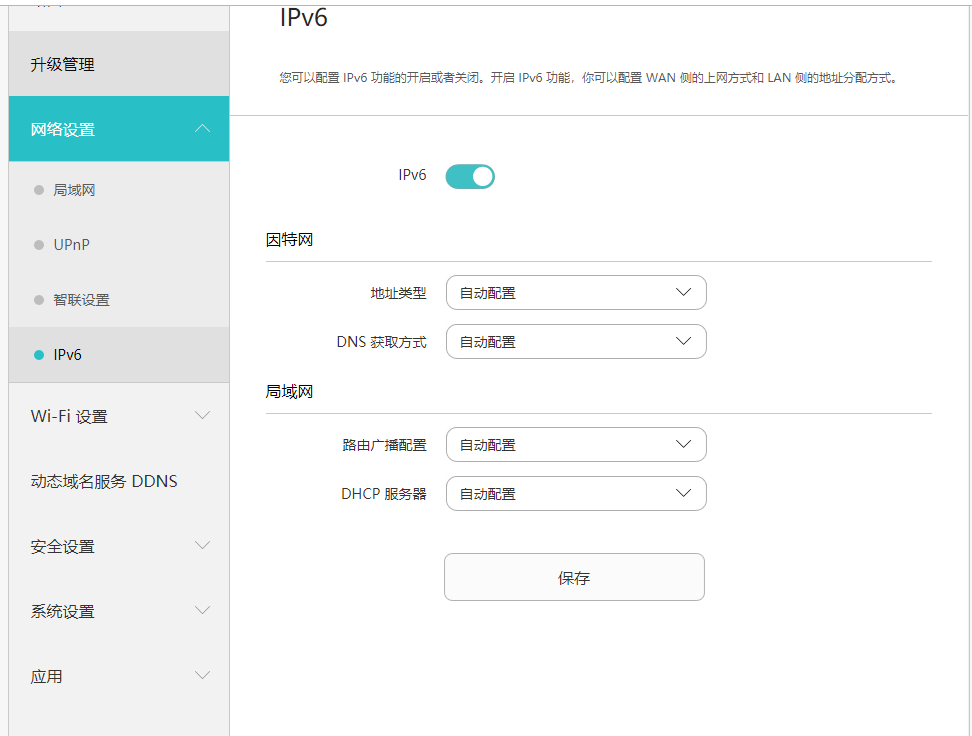This screenshot has width=972, height=736.
Task: Click the 保存 button
Action: (574, 577)
